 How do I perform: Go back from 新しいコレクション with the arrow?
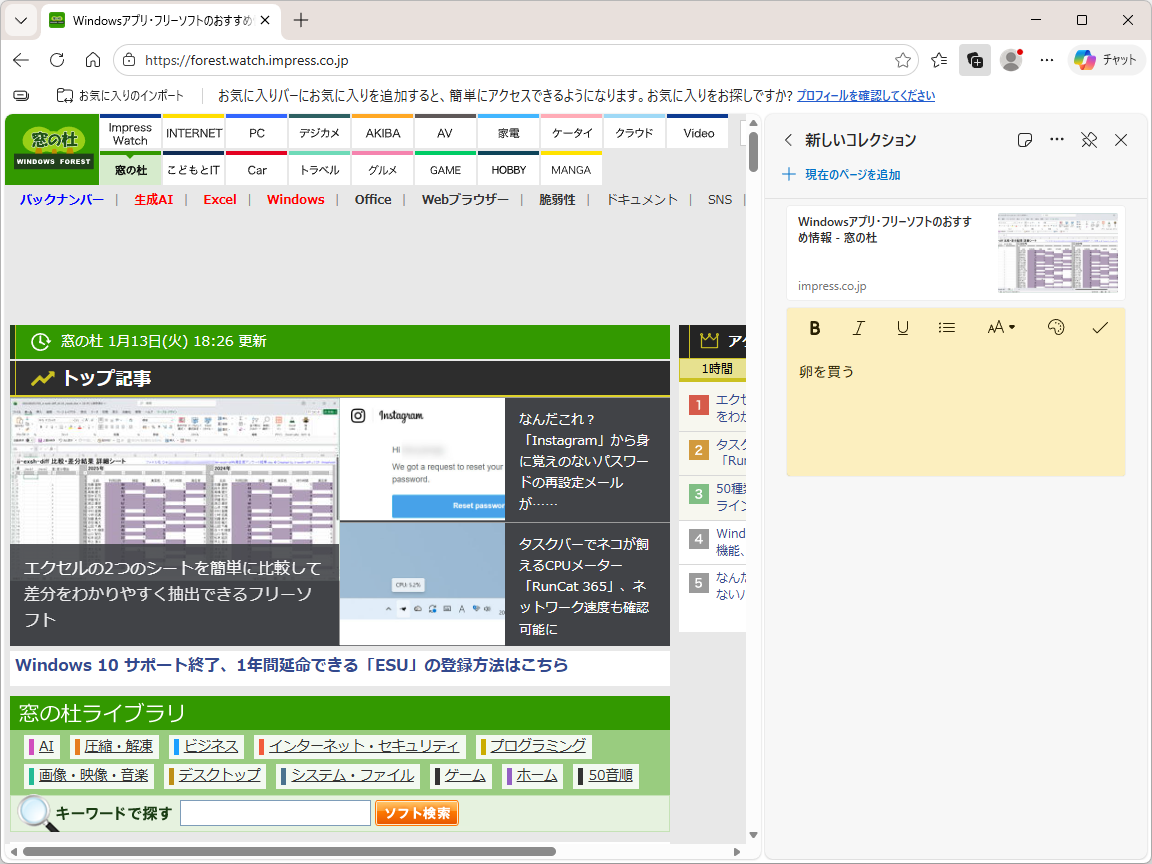coord(789,140)
